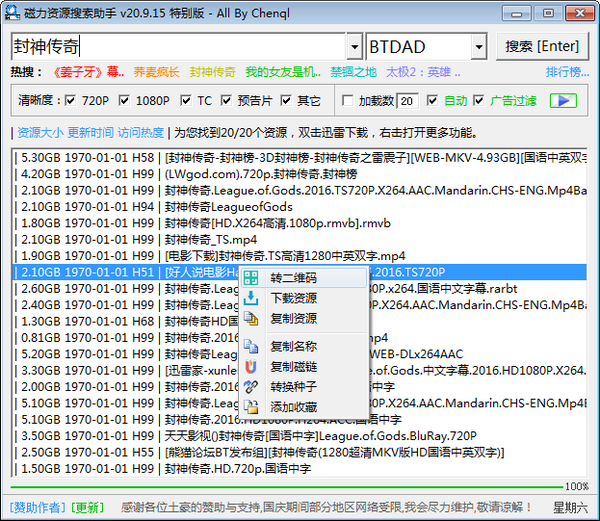The width and height of the screenshot is (600, 521).
Task: Toggle the 预告片 checkbox
Action: coord(226,101)
